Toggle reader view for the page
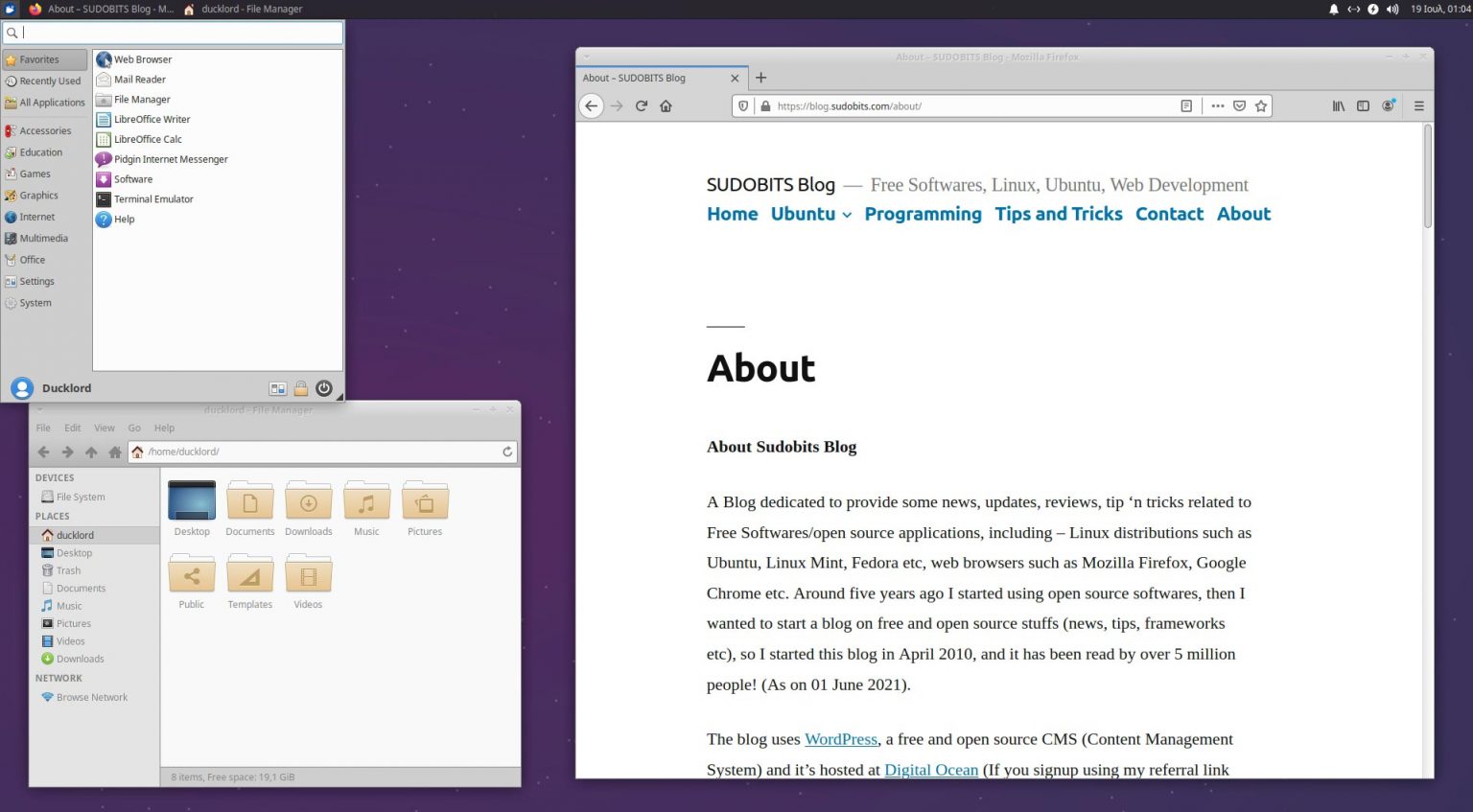Viewport: 1473px width, 812px height. tap(1186, 105)
